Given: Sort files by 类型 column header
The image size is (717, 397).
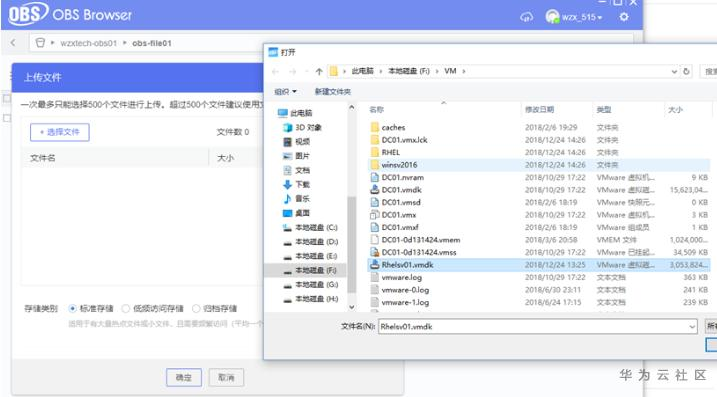Looking at the screenshot, I should point(604,110).
